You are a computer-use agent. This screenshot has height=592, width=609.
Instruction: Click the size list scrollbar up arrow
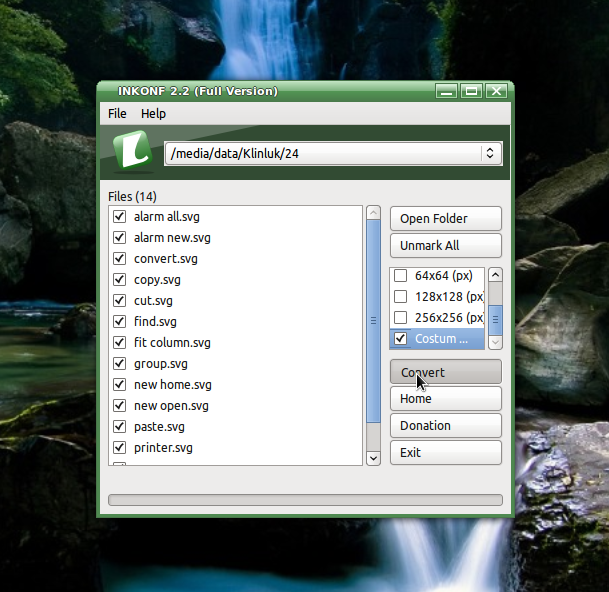[495, 275]
